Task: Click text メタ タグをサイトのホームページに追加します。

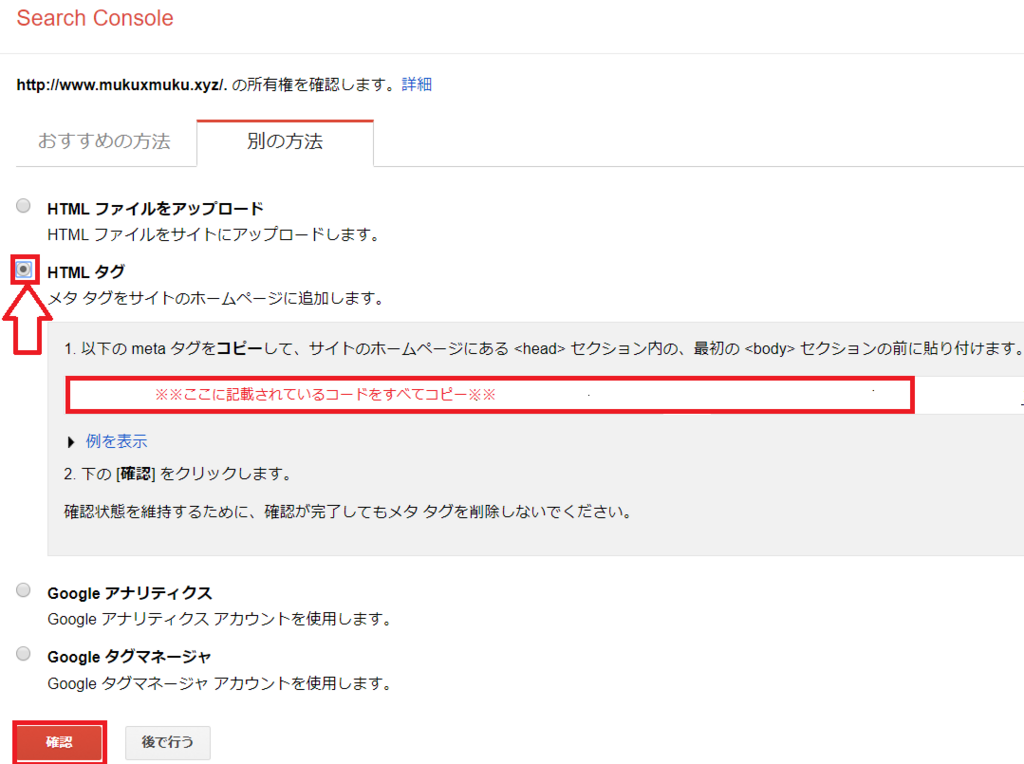Action: pyautogui.click(x=216, y=298)
